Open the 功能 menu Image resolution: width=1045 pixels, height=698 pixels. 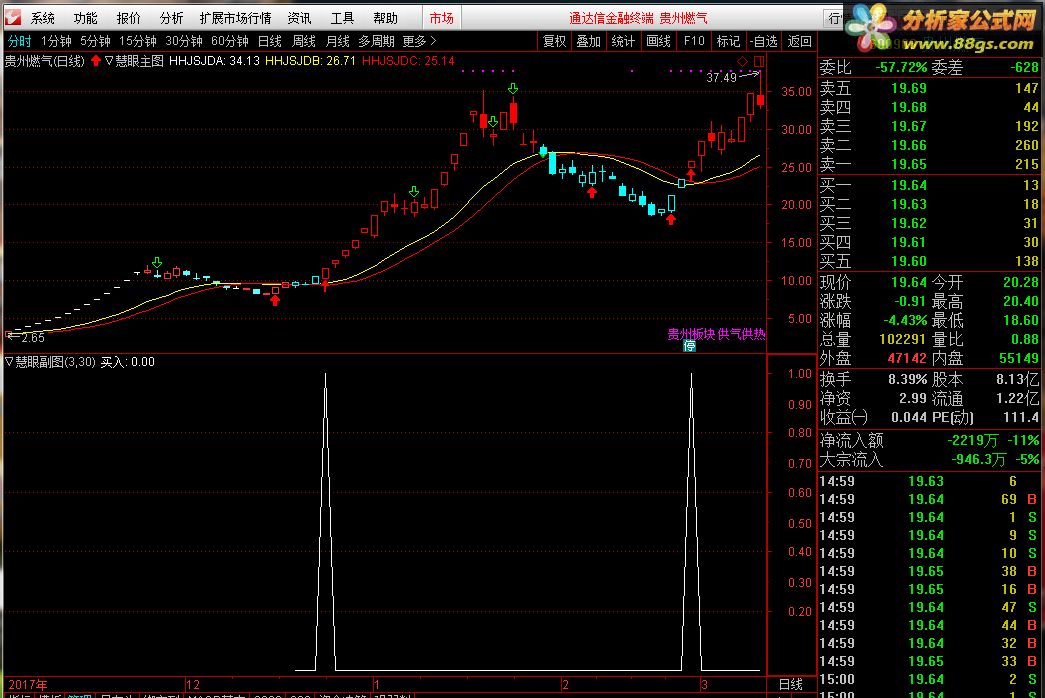(x=85, y=18)
